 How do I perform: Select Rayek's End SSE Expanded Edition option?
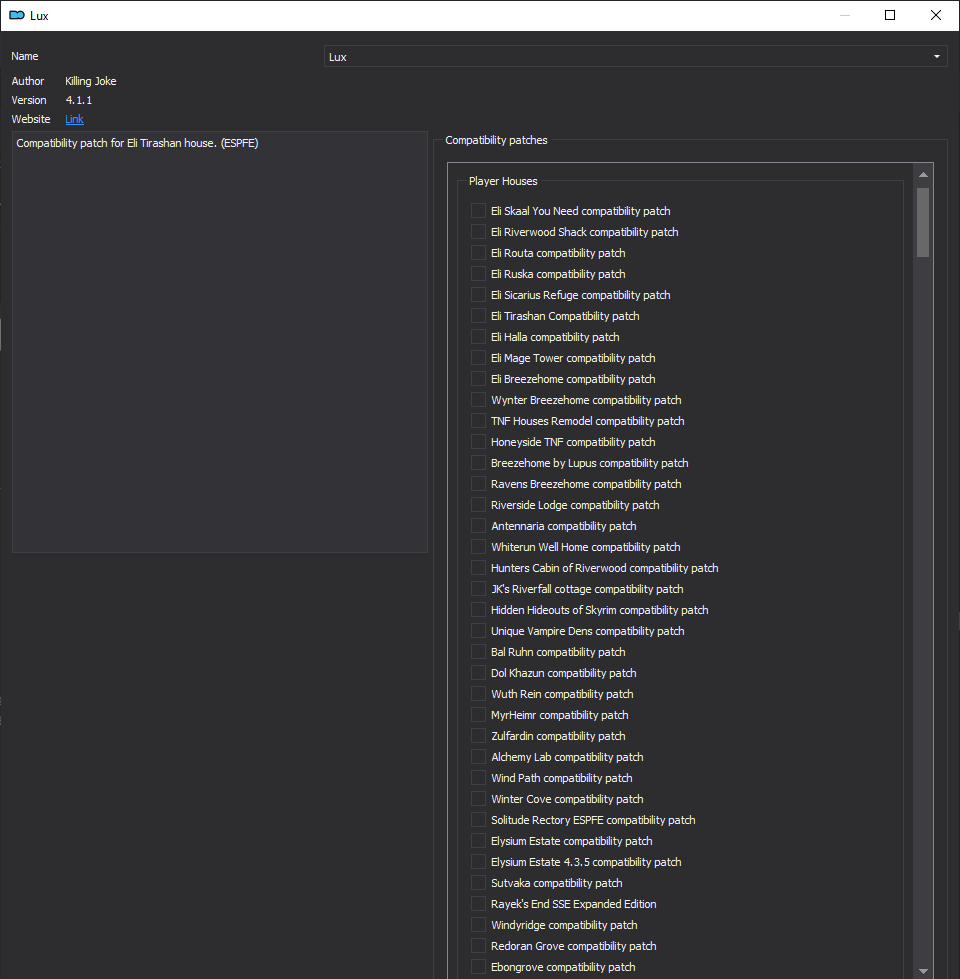(478, 904)
